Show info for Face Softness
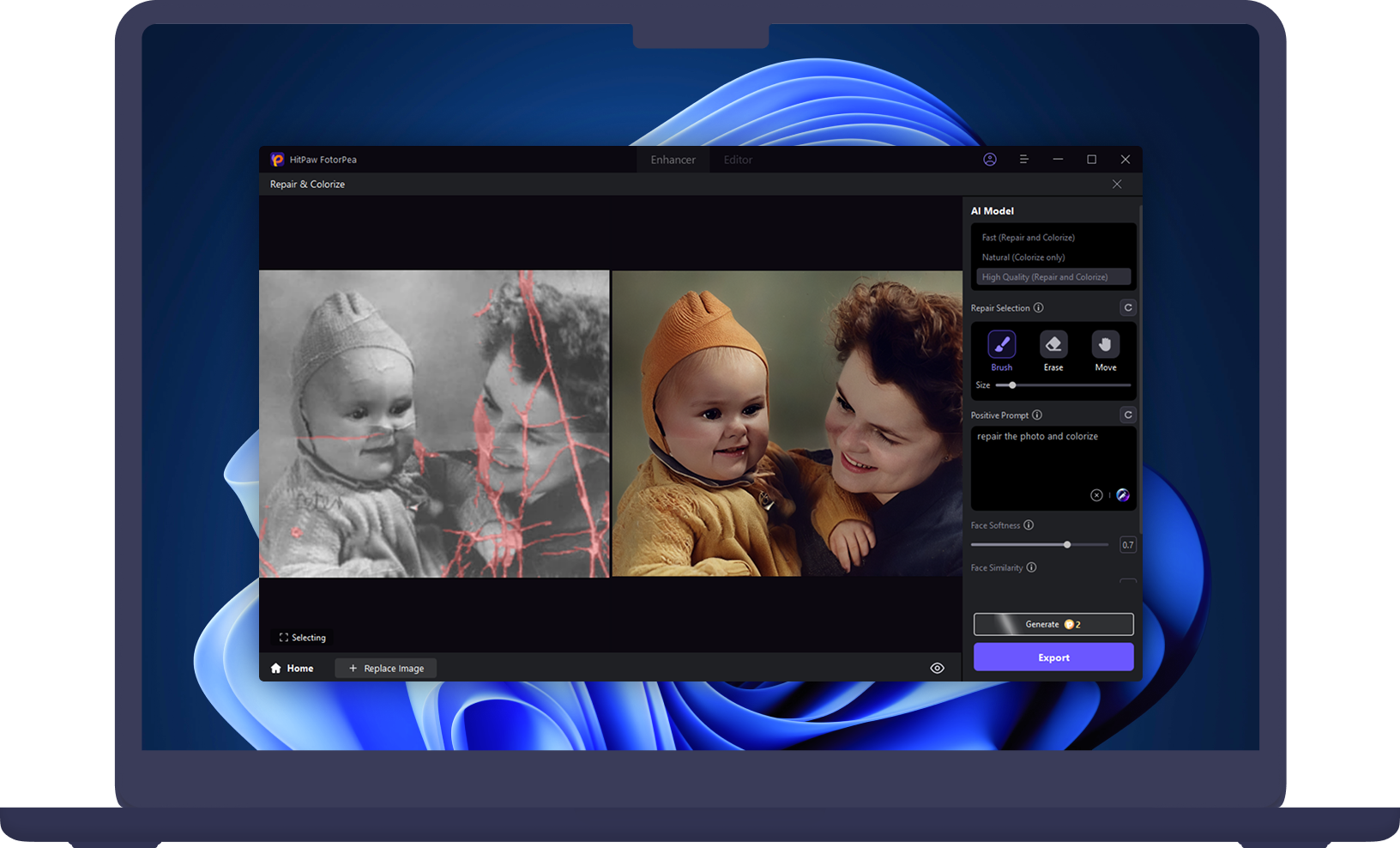Screen dimensions: 1400x848 pyautogui.click(x=1029, y=525)
